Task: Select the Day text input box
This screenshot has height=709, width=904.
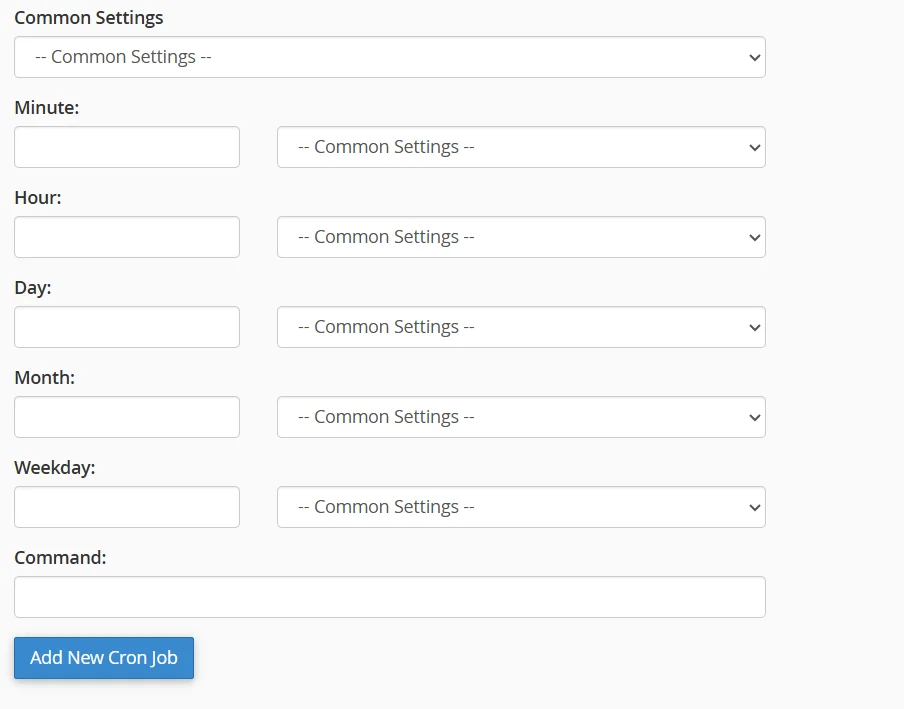Action: (127, 327)
